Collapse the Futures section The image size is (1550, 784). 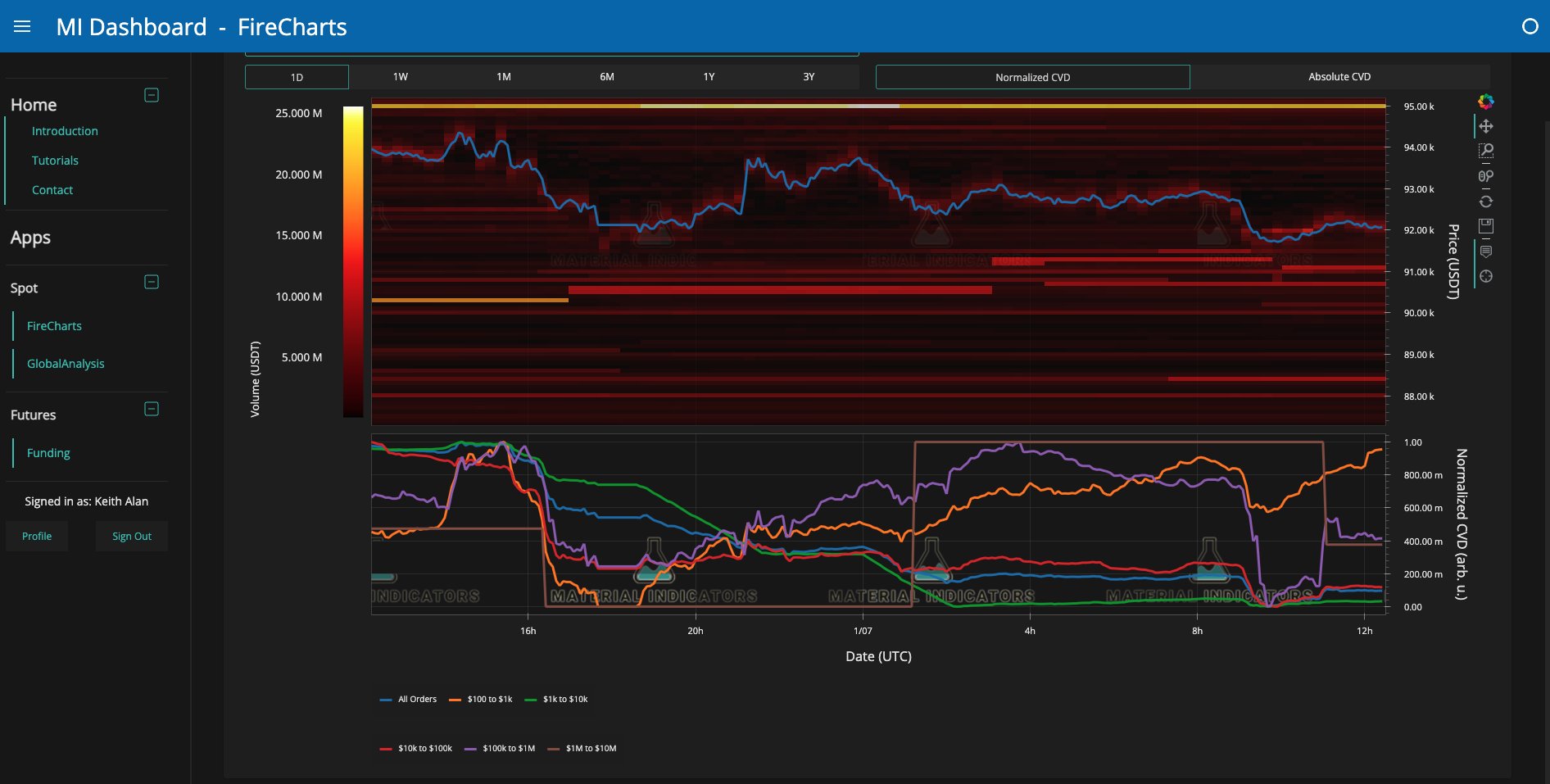point(151,409)
